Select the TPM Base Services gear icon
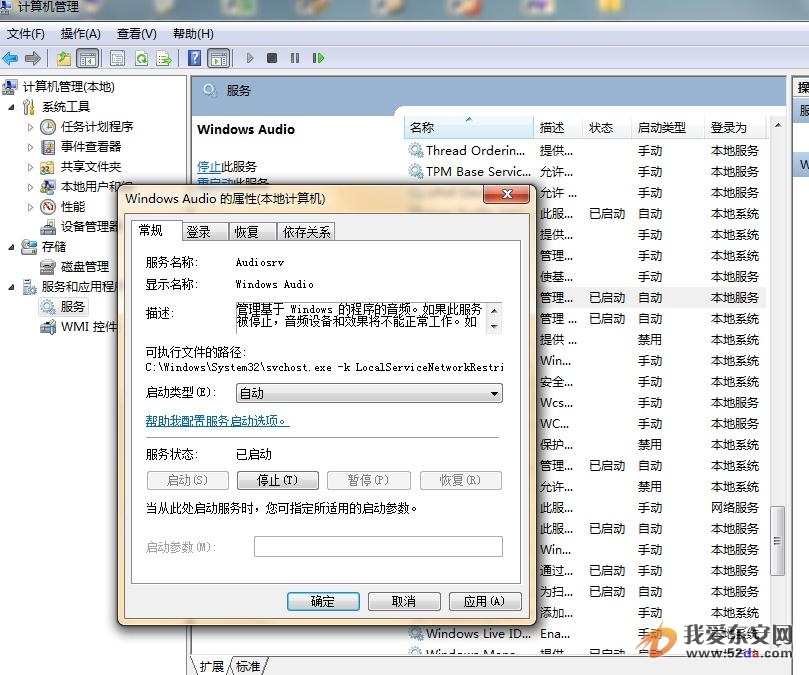 (415, 171)
